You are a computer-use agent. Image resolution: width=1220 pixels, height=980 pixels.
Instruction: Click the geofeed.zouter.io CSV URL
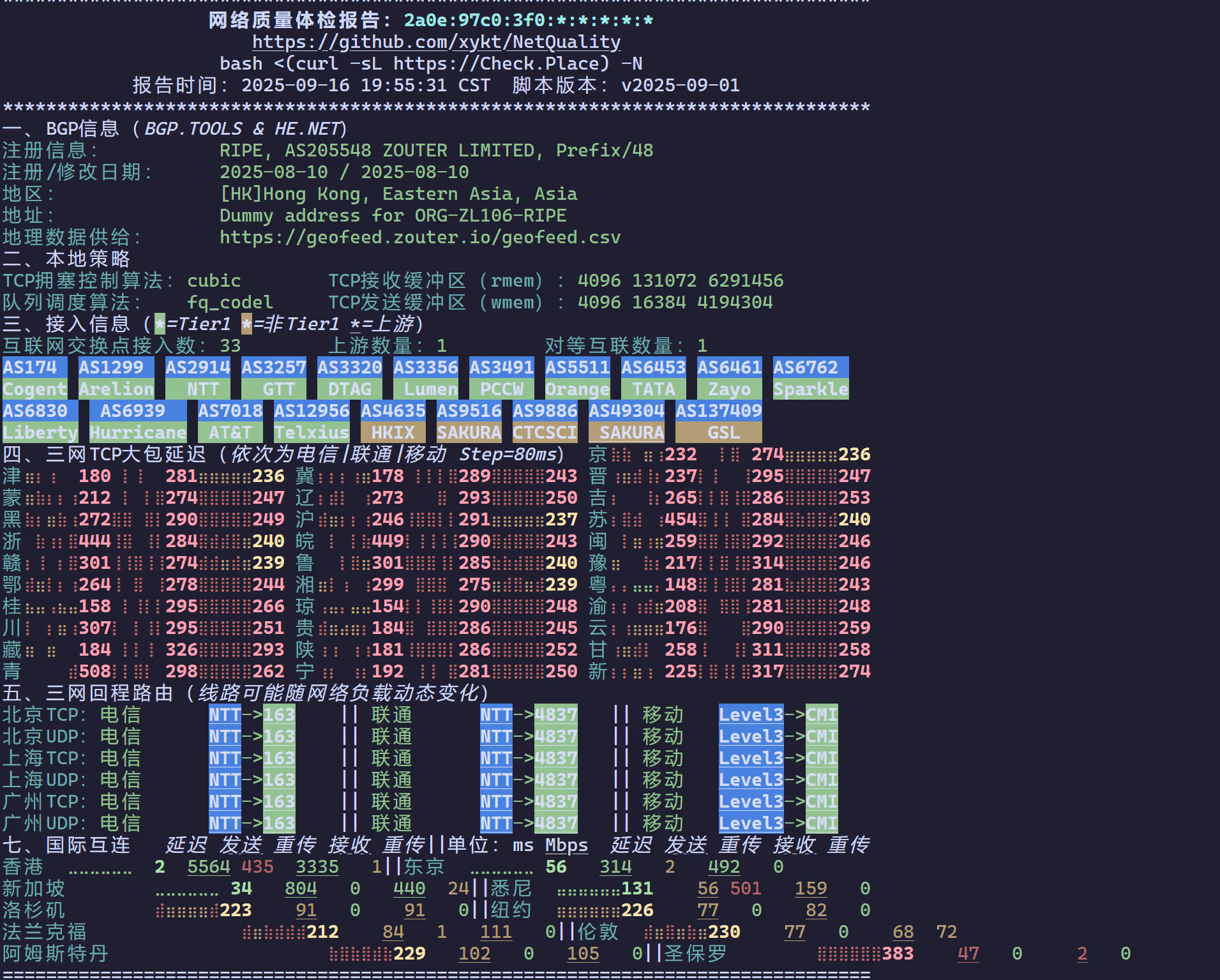[x=419, y=237]
